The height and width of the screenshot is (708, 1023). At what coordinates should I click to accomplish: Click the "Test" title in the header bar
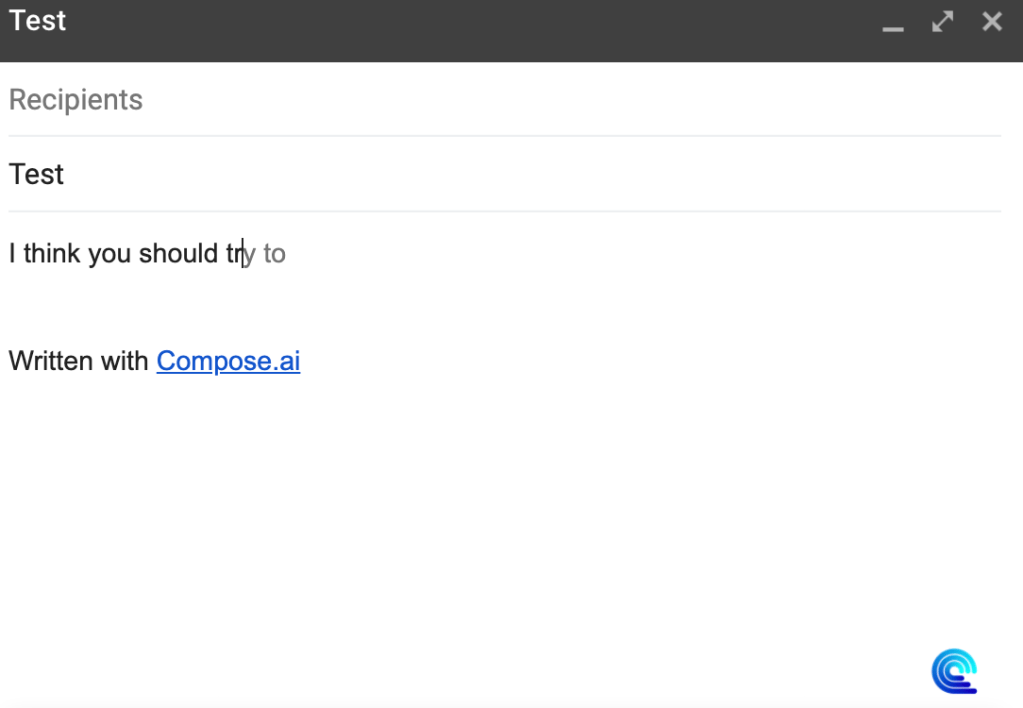[38, 21]
